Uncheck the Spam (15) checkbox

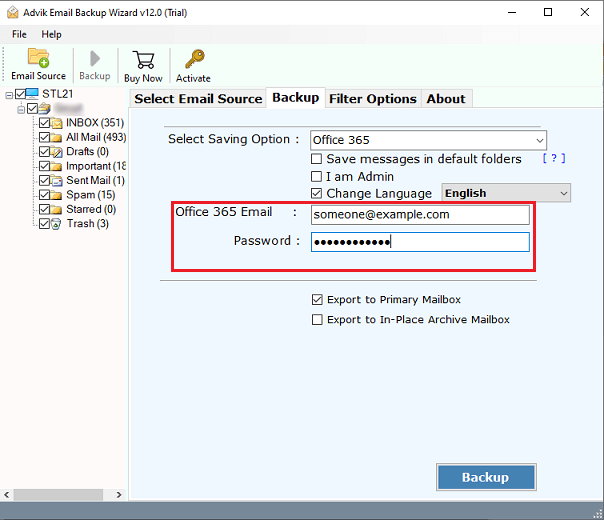pos(44,195)
